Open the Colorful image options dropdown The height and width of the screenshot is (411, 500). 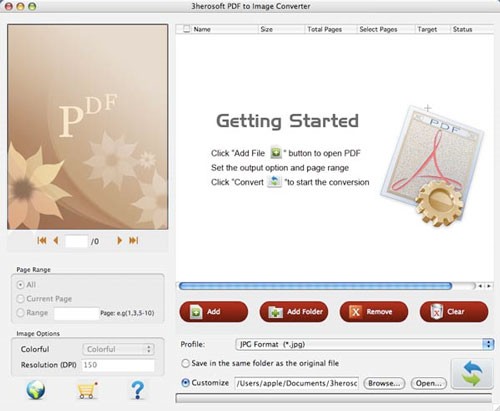[118, 349]
